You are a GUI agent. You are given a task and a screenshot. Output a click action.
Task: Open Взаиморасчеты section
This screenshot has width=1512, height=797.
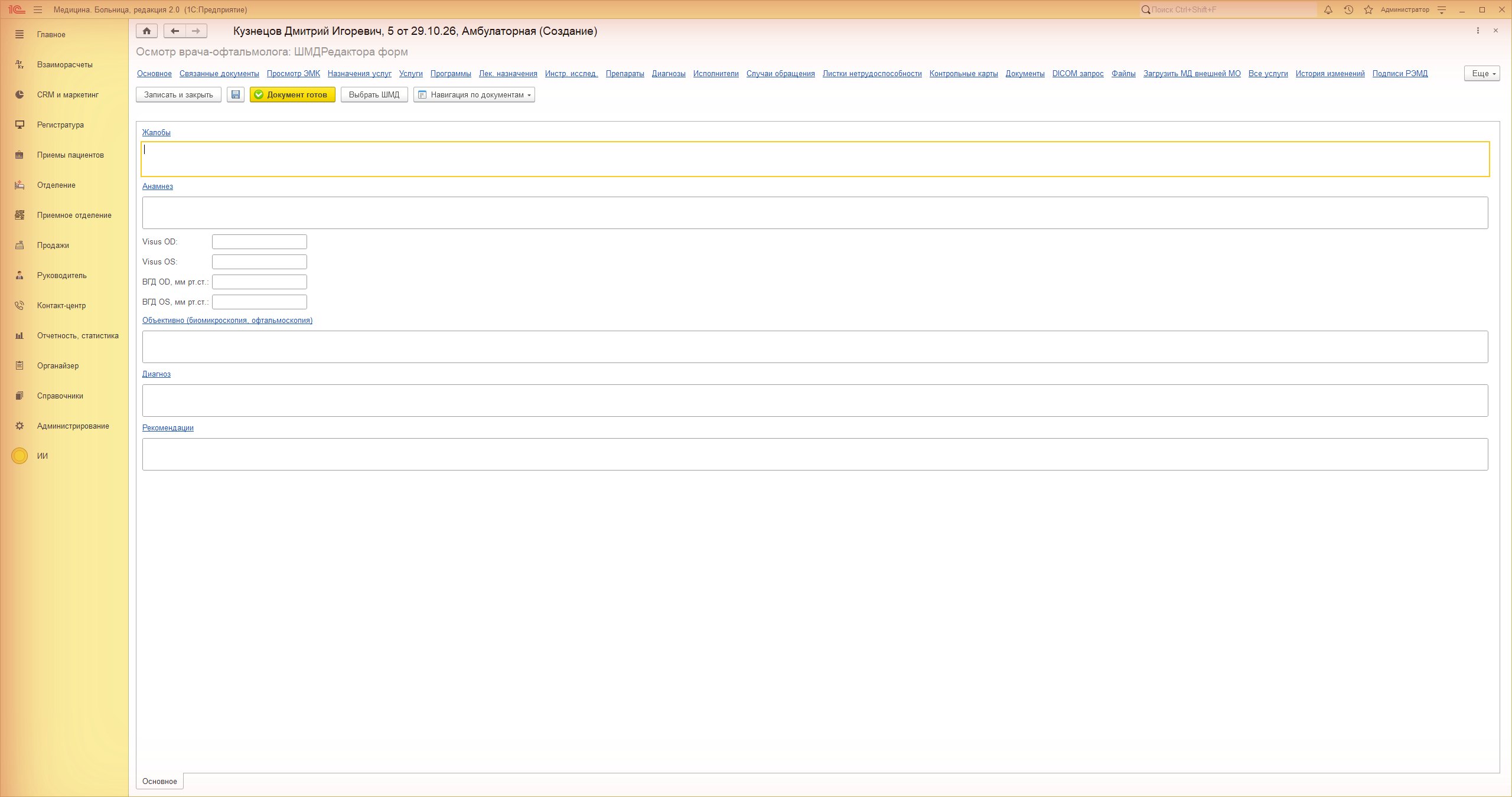[x=64, y=64]
